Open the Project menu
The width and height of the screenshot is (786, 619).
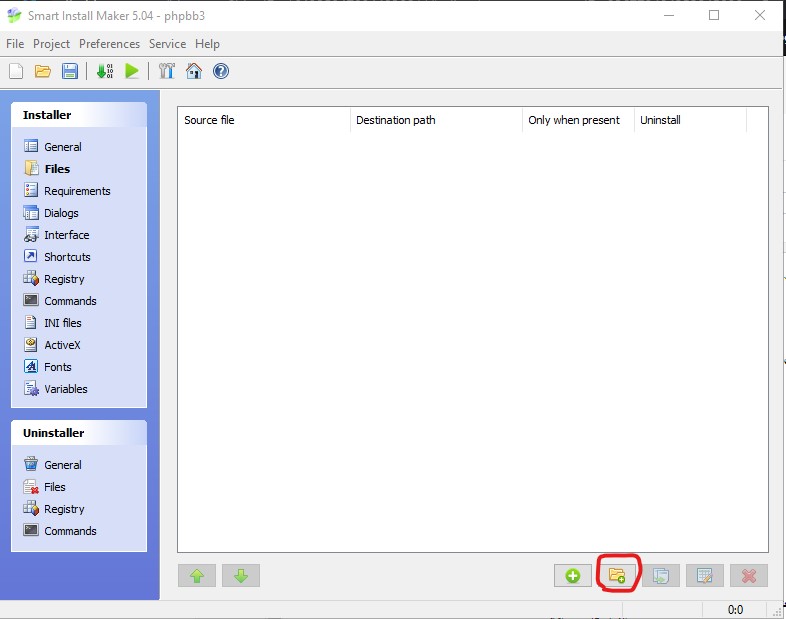coord(52,44)
